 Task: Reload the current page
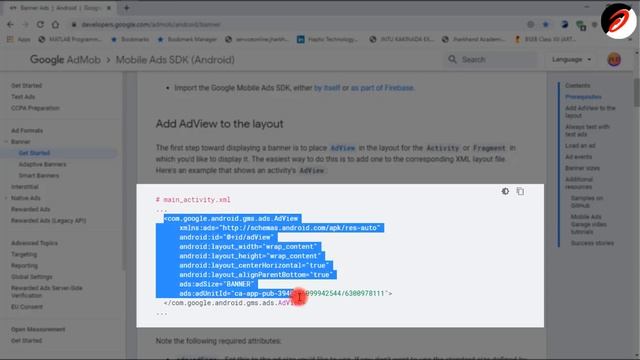[40, 24]
